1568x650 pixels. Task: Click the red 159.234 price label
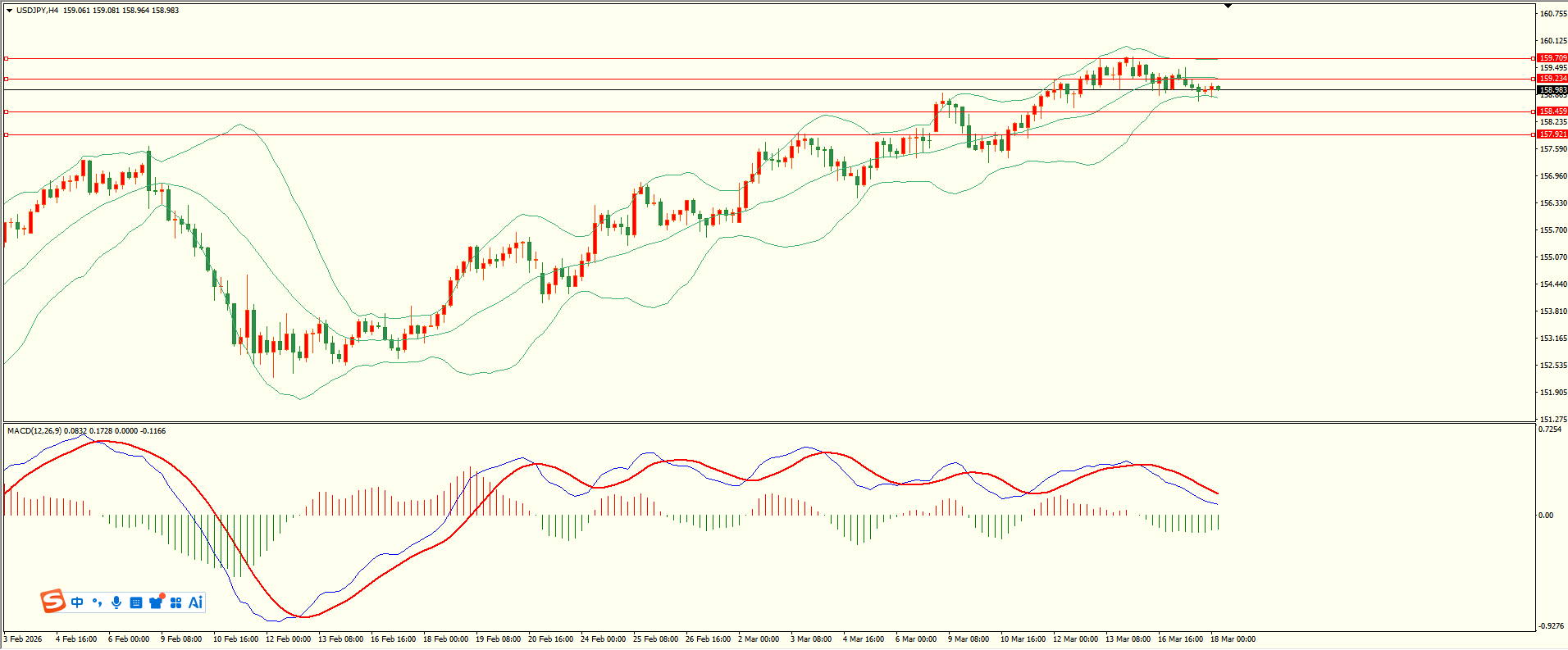coord(1552,79)
